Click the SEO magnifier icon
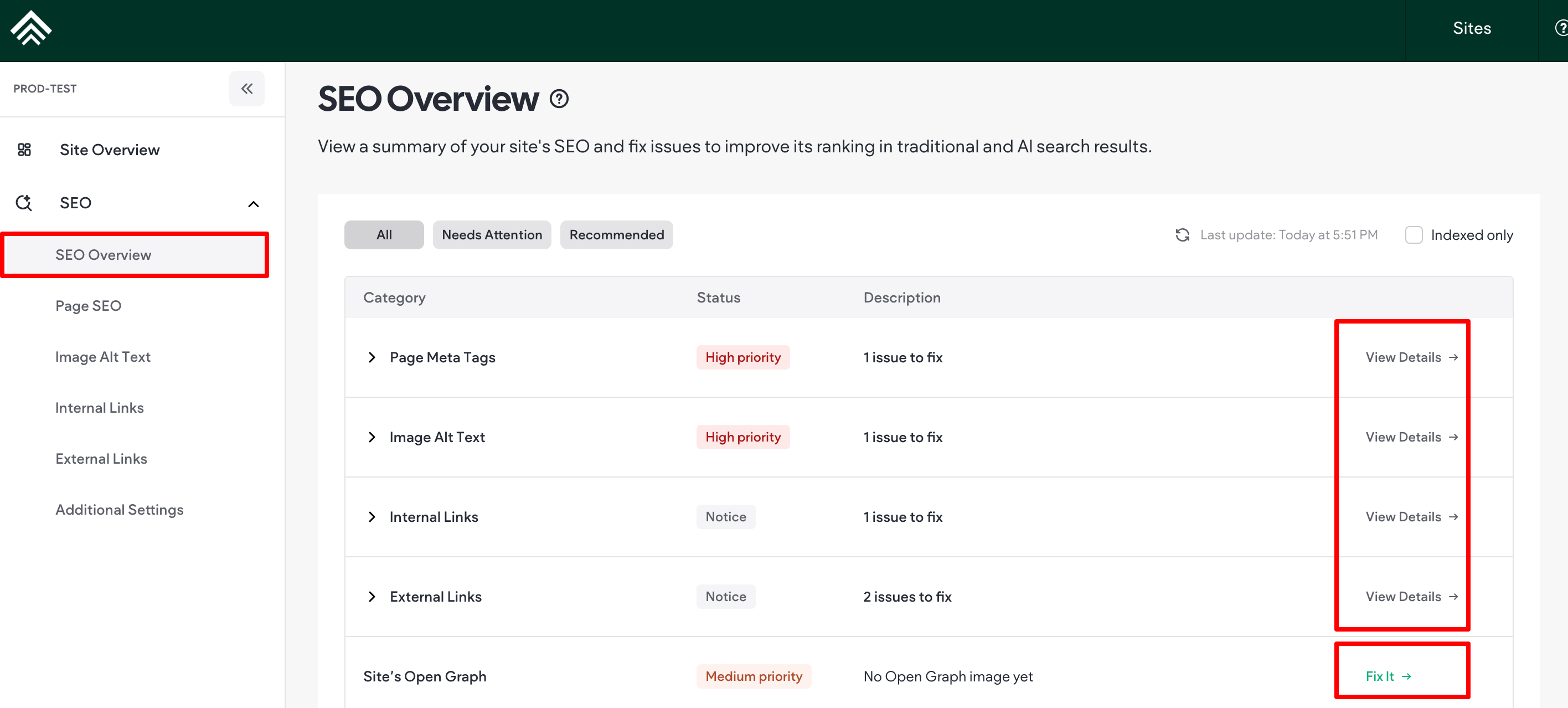1568x708 pixels. click(24, 203)
